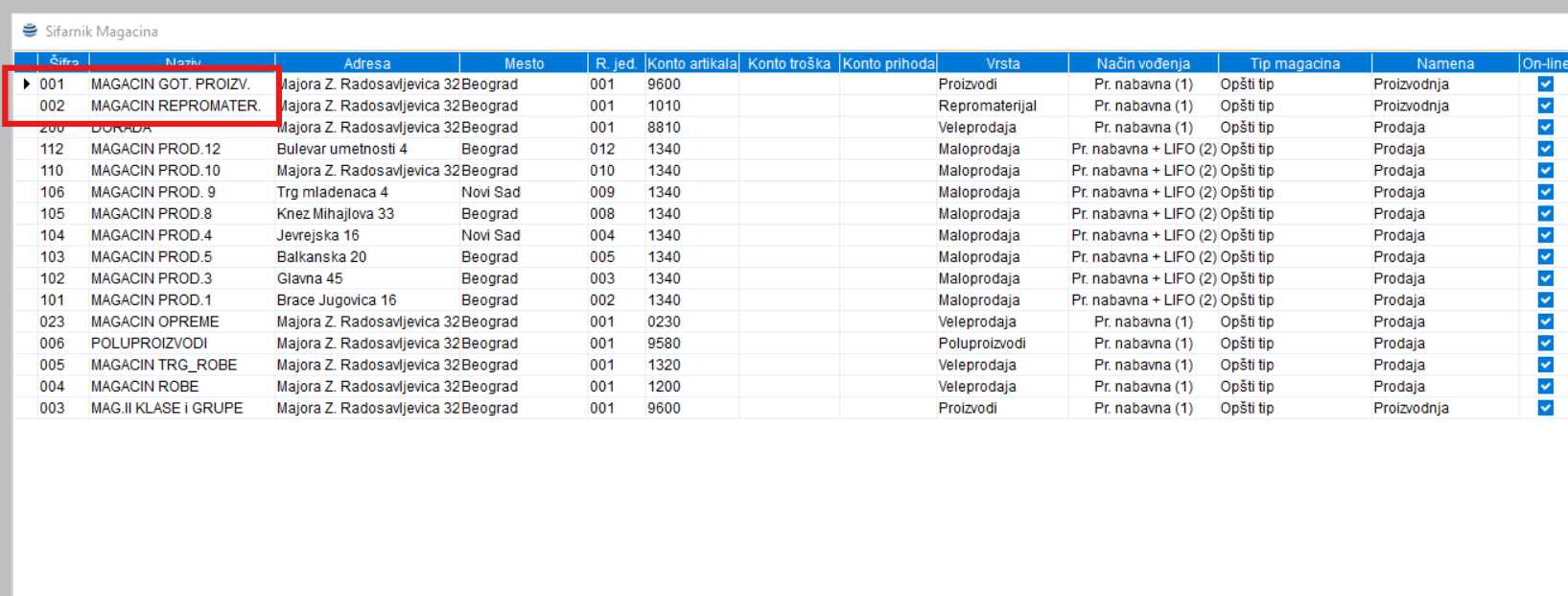Select row with code 104
Screen dimensions: 1568x596
pos(53,235)
